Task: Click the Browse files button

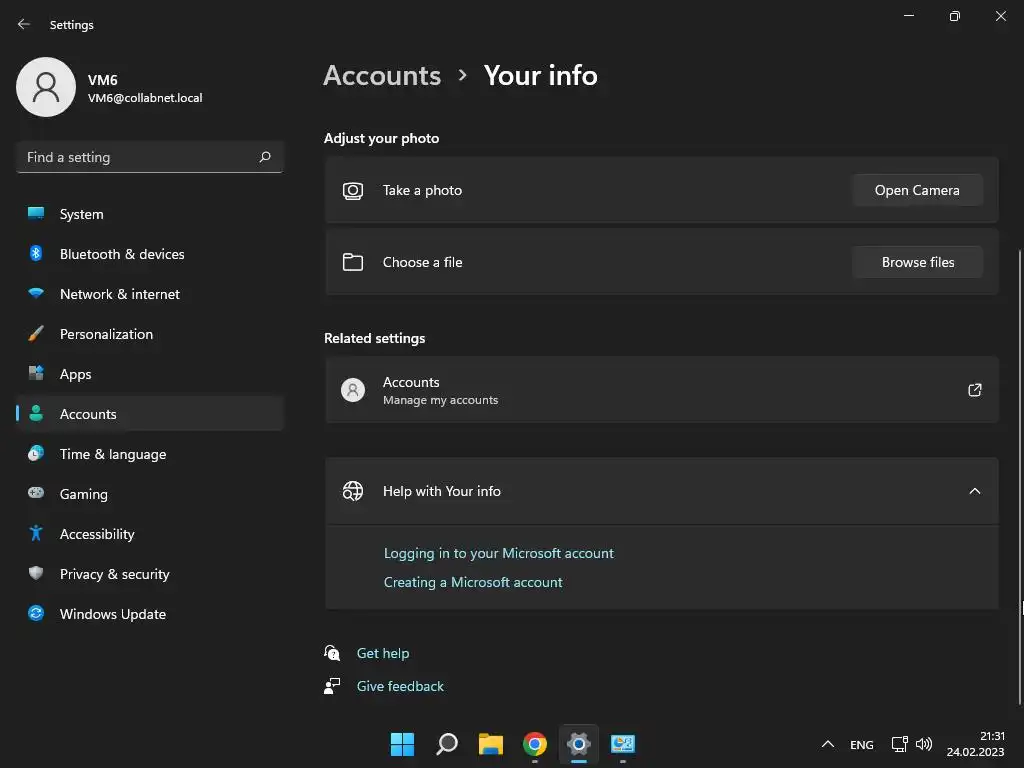Action: pos(917,262)
